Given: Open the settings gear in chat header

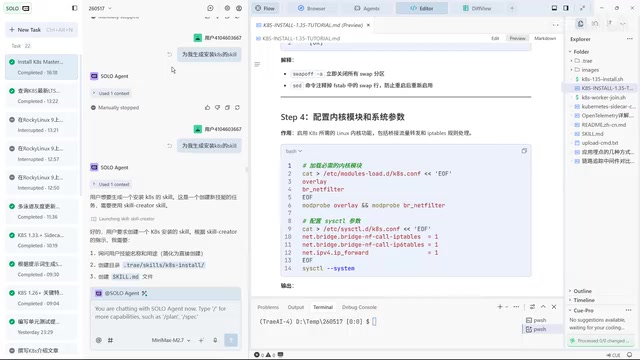Looking at the screenshot, I should 227,8.
